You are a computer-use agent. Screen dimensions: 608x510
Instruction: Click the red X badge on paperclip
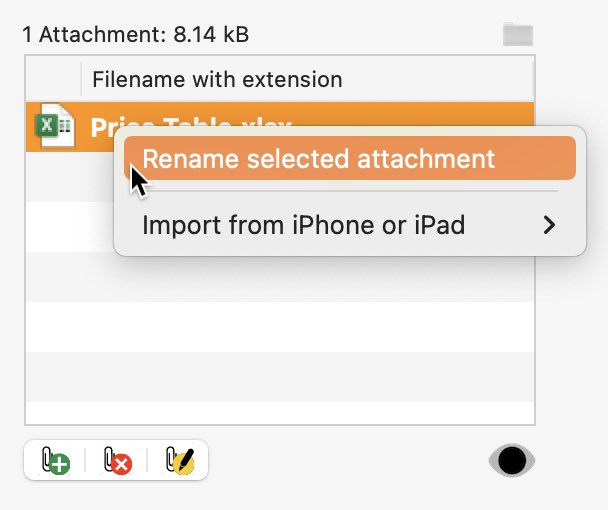click(122, 464)
